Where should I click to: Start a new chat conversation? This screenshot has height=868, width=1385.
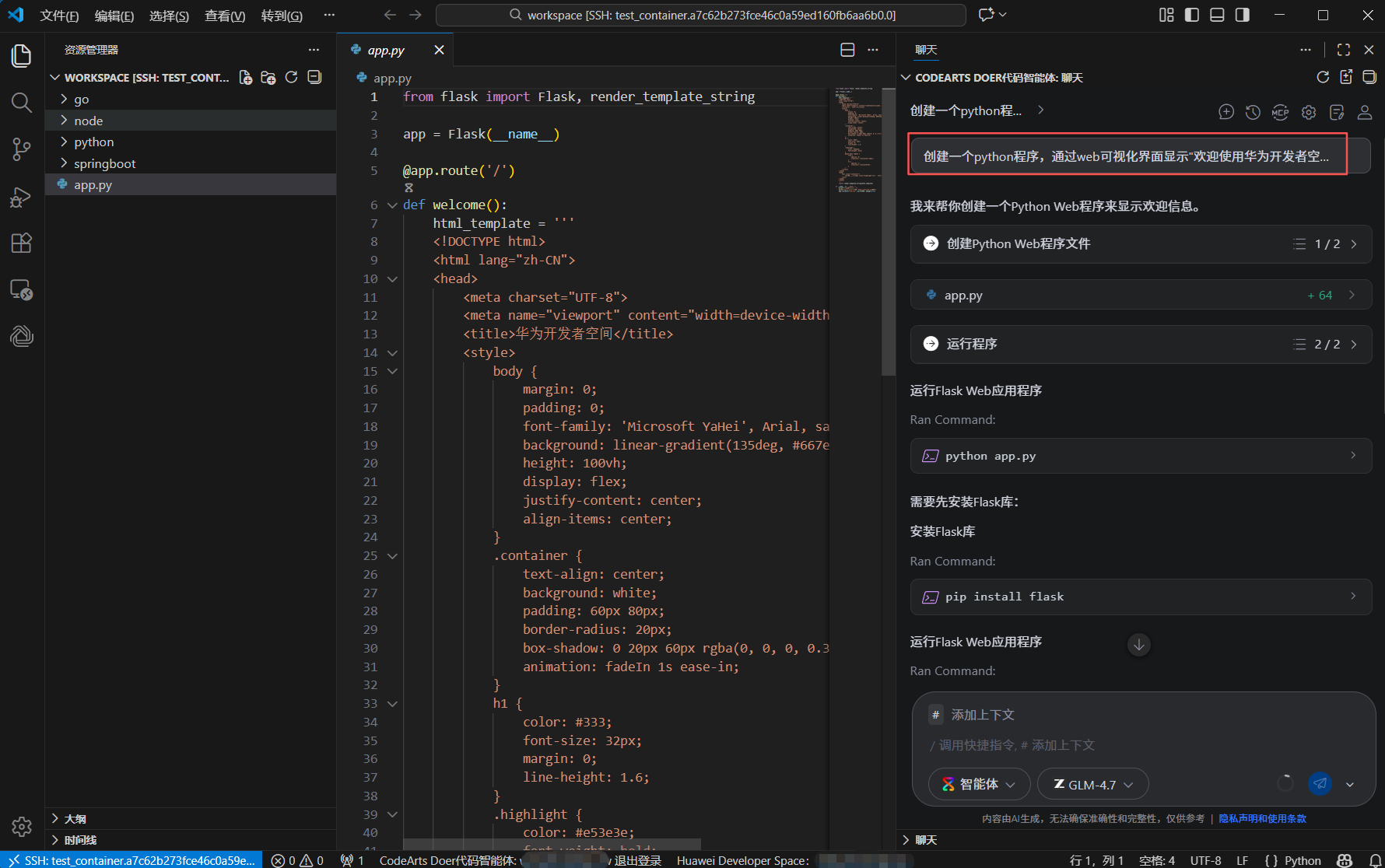tap(1226, 112)
